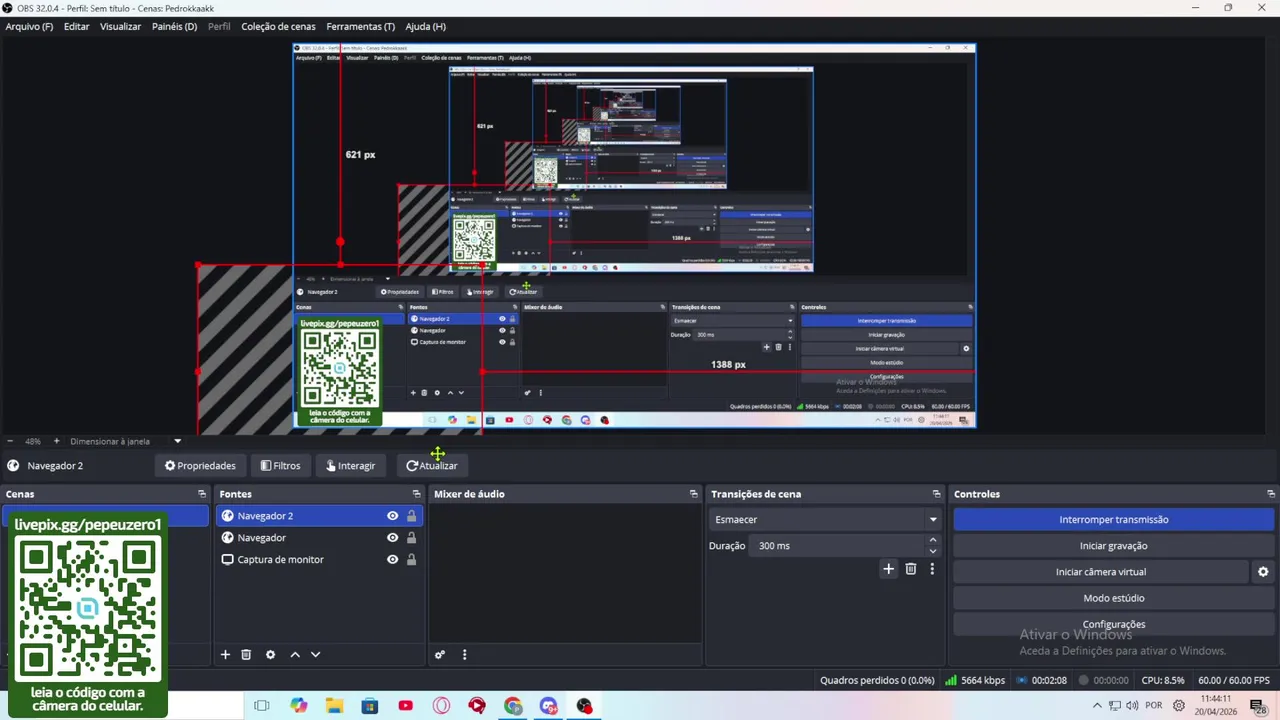1280x720 pixels.
Task: Decrease Duração with the down arrow
Action: (x=933, y=551)
